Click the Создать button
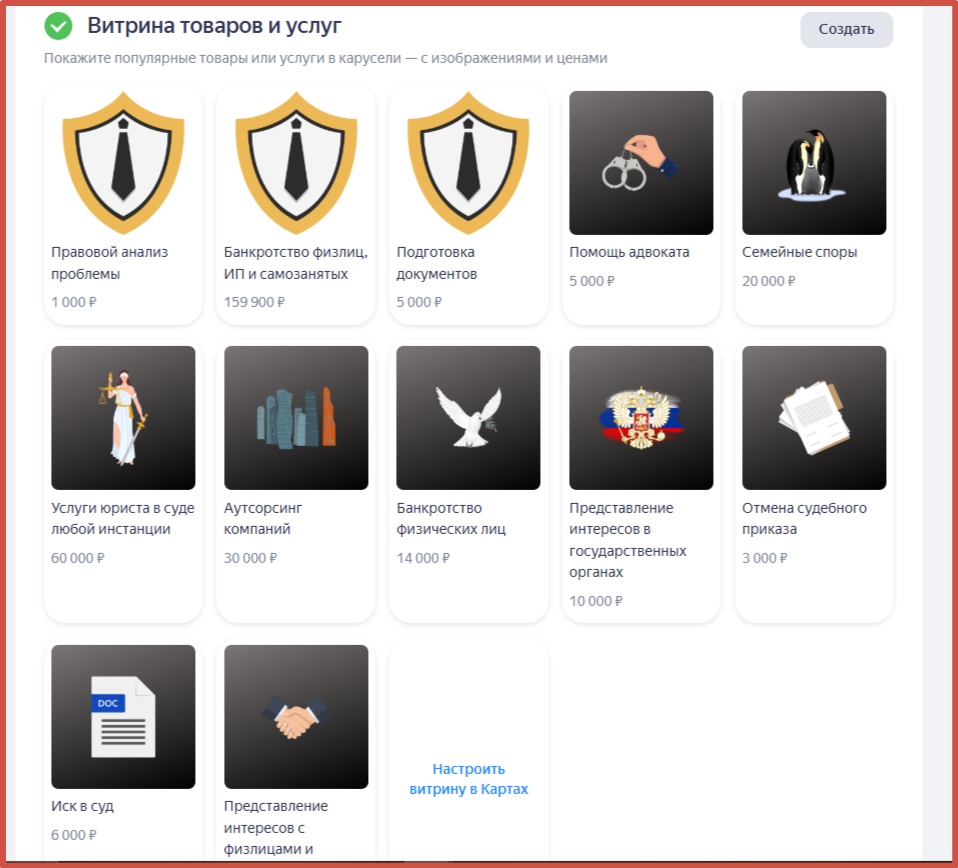The width and height of the screenshot is (958, 868). coord(846,29)
